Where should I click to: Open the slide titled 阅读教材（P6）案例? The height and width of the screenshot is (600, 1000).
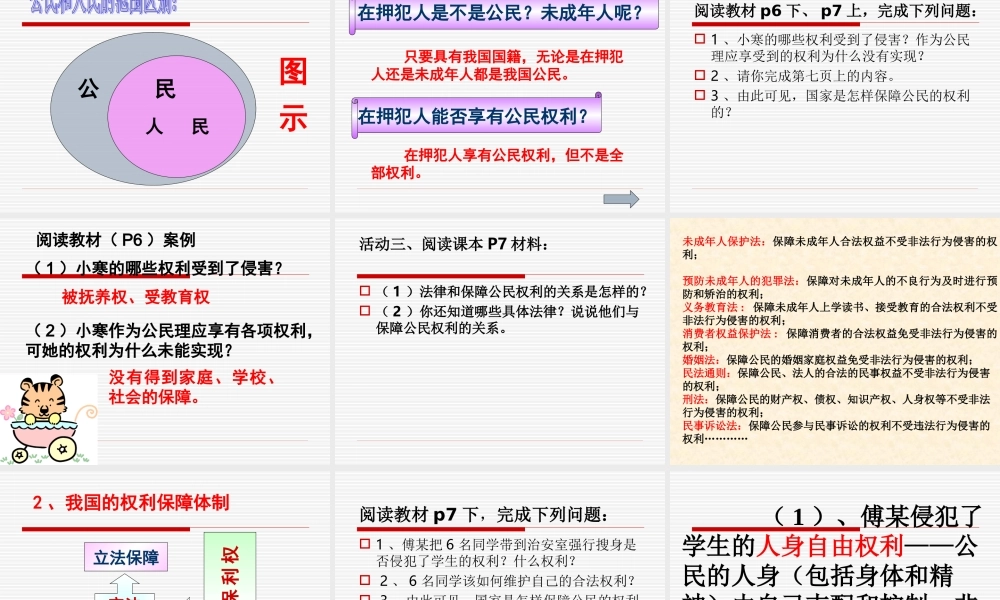[x=165, y=342]
